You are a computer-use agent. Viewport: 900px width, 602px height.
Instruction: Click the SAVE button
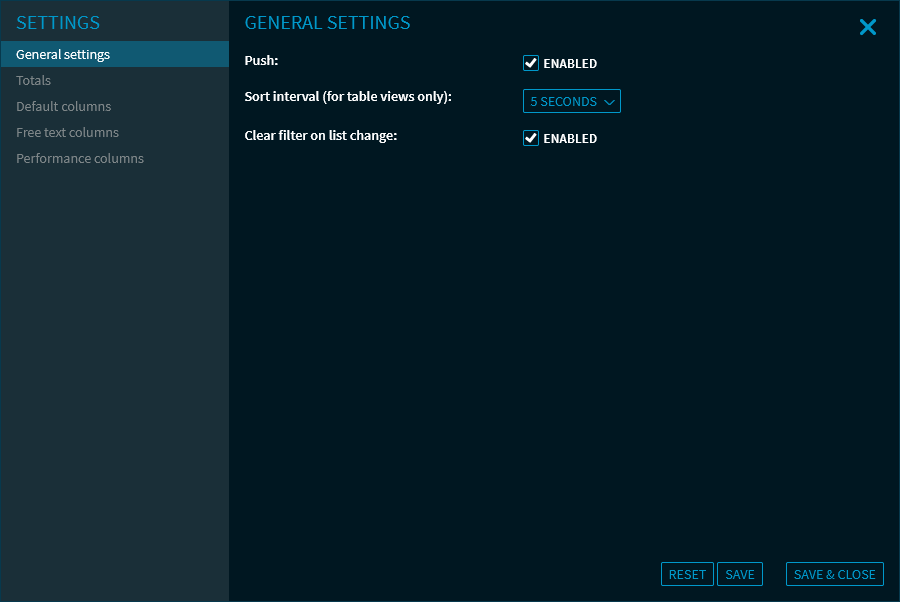[740, 574]
